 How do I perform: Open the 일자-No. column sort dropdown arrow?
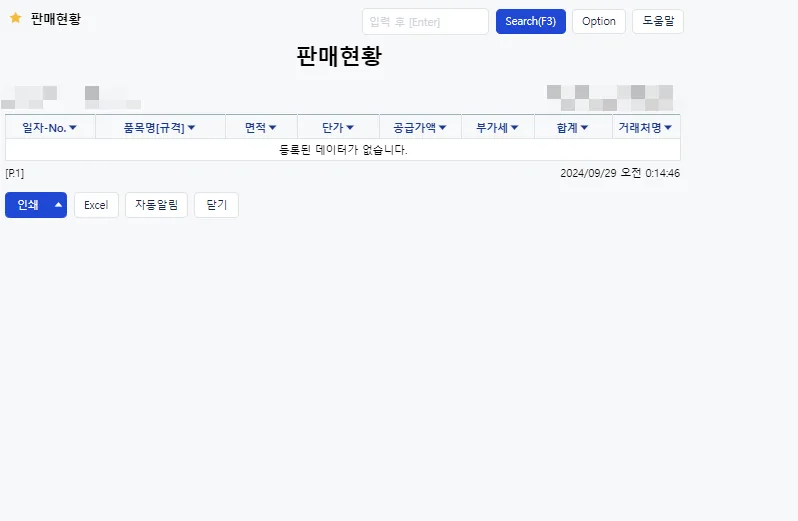(x=73, y=128)
